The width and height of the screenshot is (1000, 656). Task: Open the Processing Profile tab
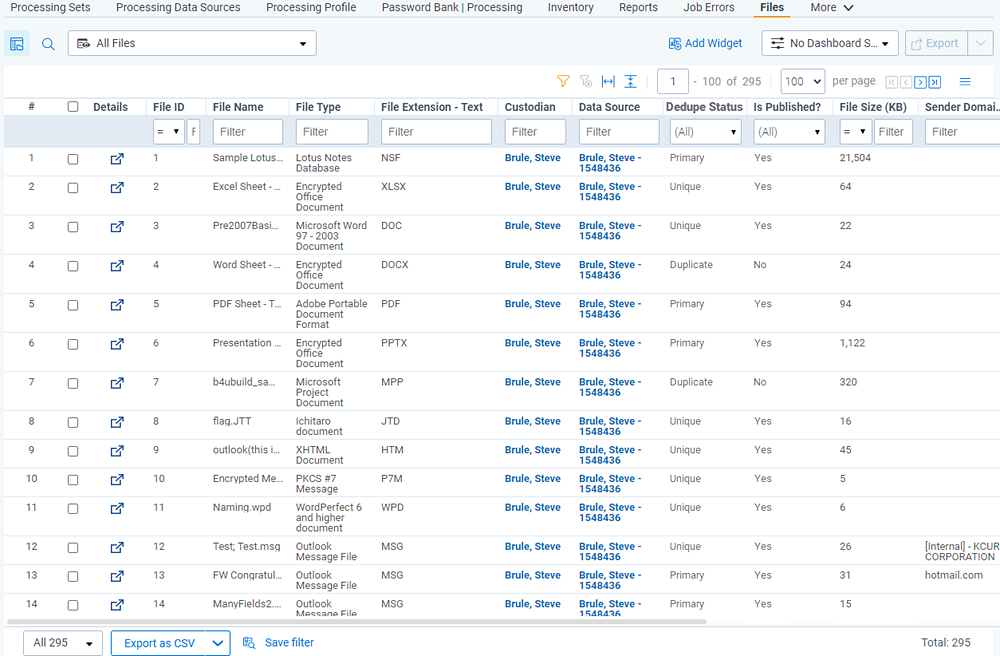click(311, 8)
